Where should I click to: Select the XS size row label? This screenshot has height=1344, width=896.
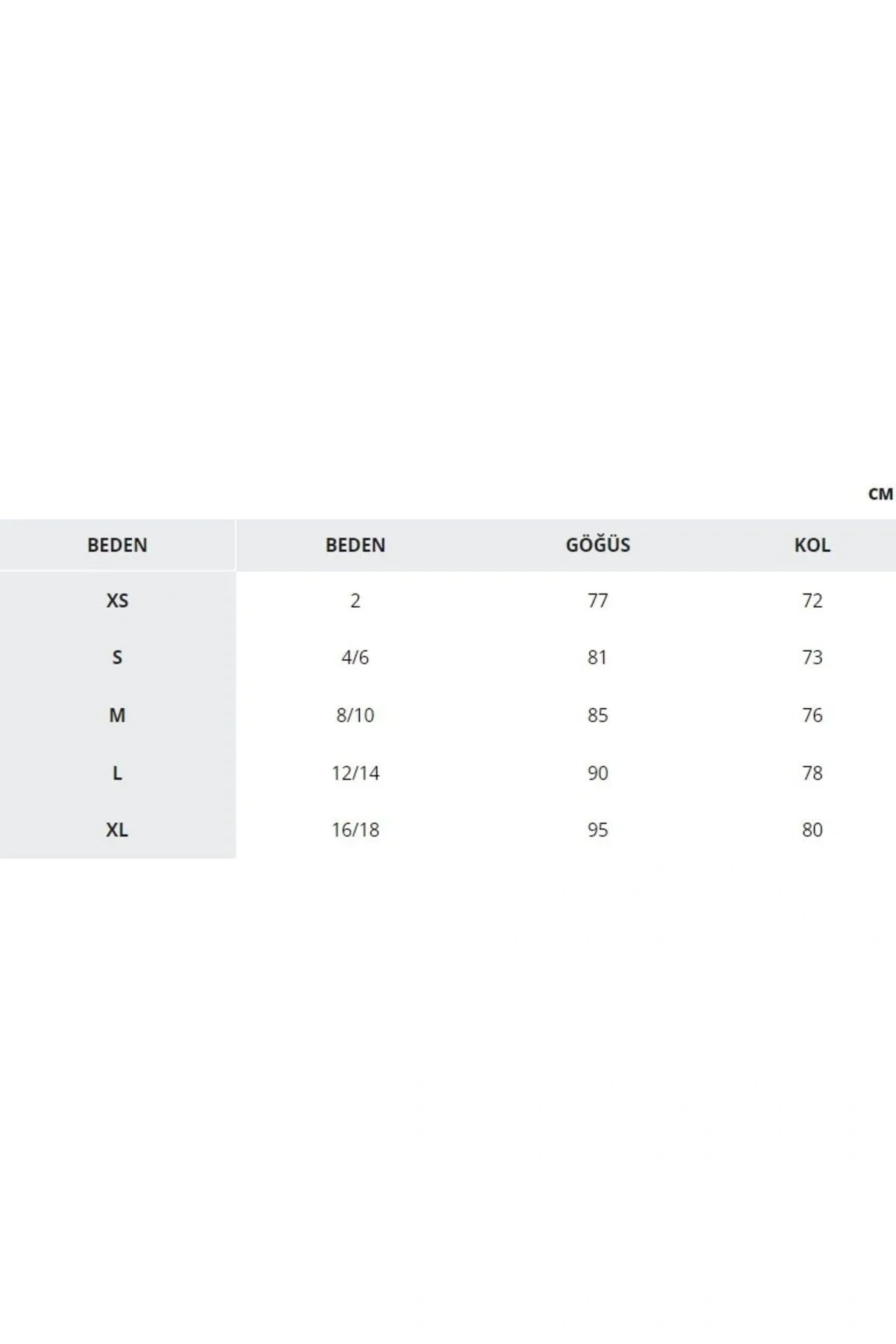(117, 600)
